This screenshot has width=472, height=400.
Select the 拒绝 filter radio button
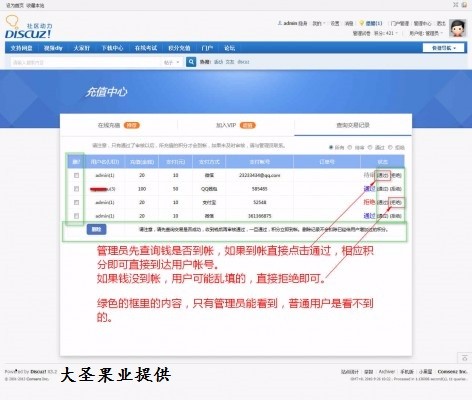[x=390, y=147]
